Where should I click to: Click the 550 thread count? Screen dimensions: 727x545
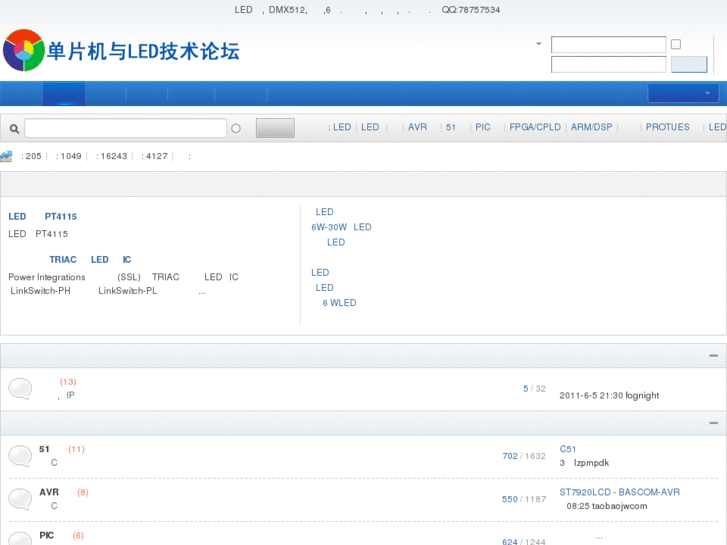(x=510, y=499)
